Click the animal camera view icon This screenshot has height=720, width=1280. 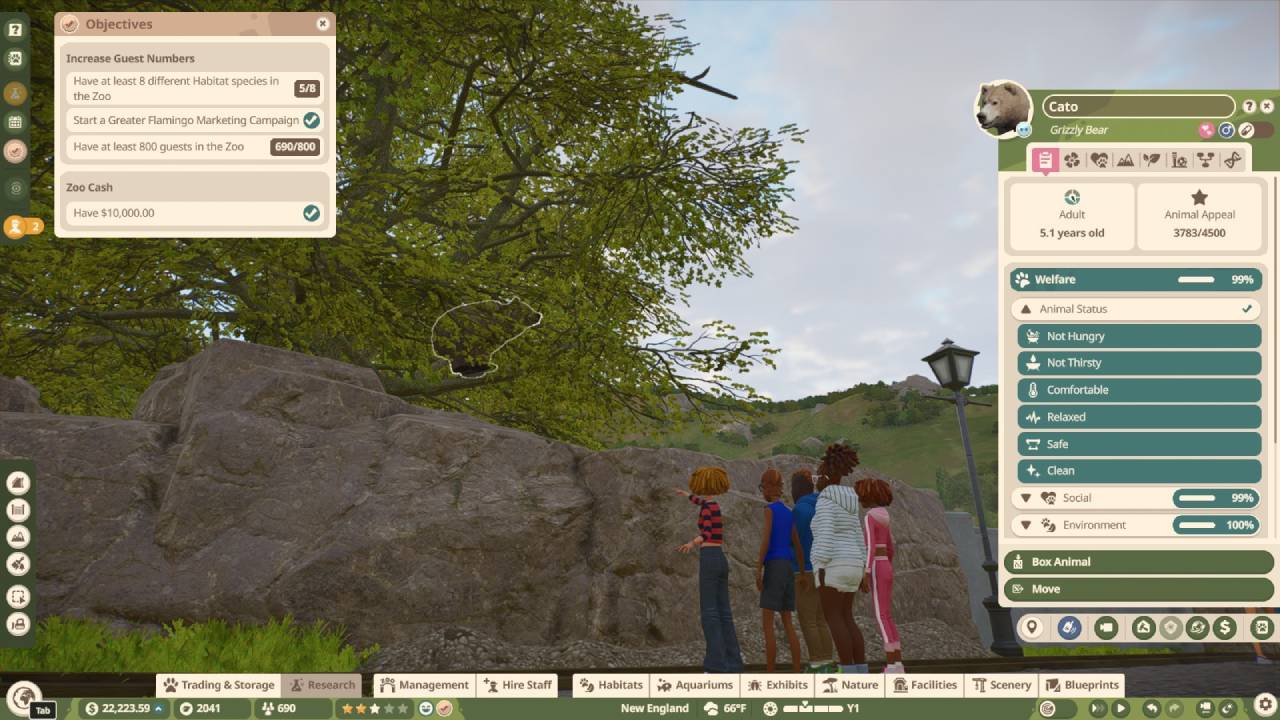pos(1105,628)
